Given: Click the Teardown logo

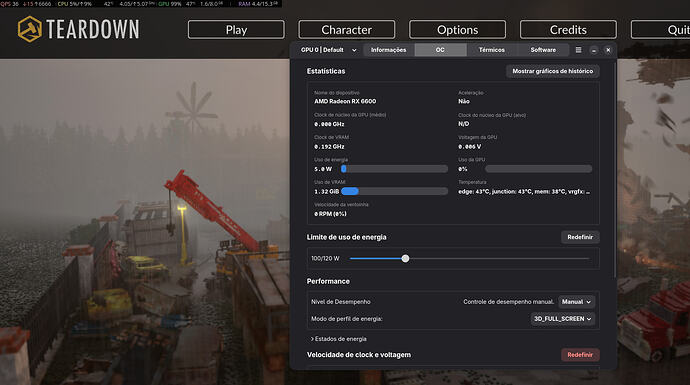Looking at the screenshot, I should tap(78, 29).
